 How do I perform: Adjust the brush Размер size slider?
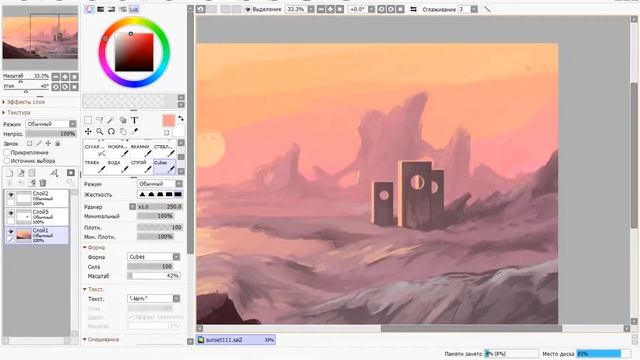(160, 207)
